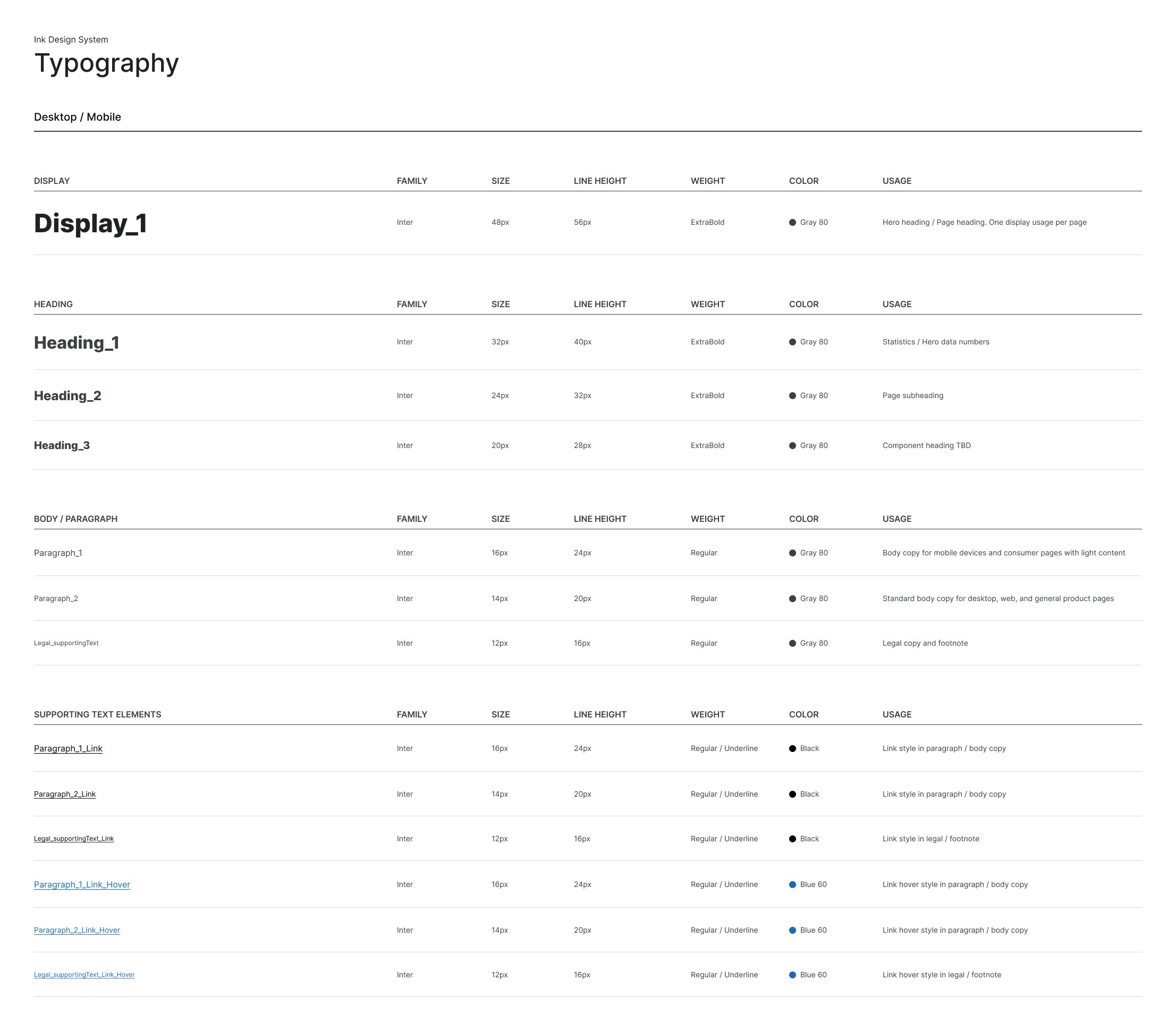The width and height of the screenshot is (1176, 1031).
Task: Click the Legal_supportingText_Link underlined text
Action: pyautogui.click(x=74, y=839)
